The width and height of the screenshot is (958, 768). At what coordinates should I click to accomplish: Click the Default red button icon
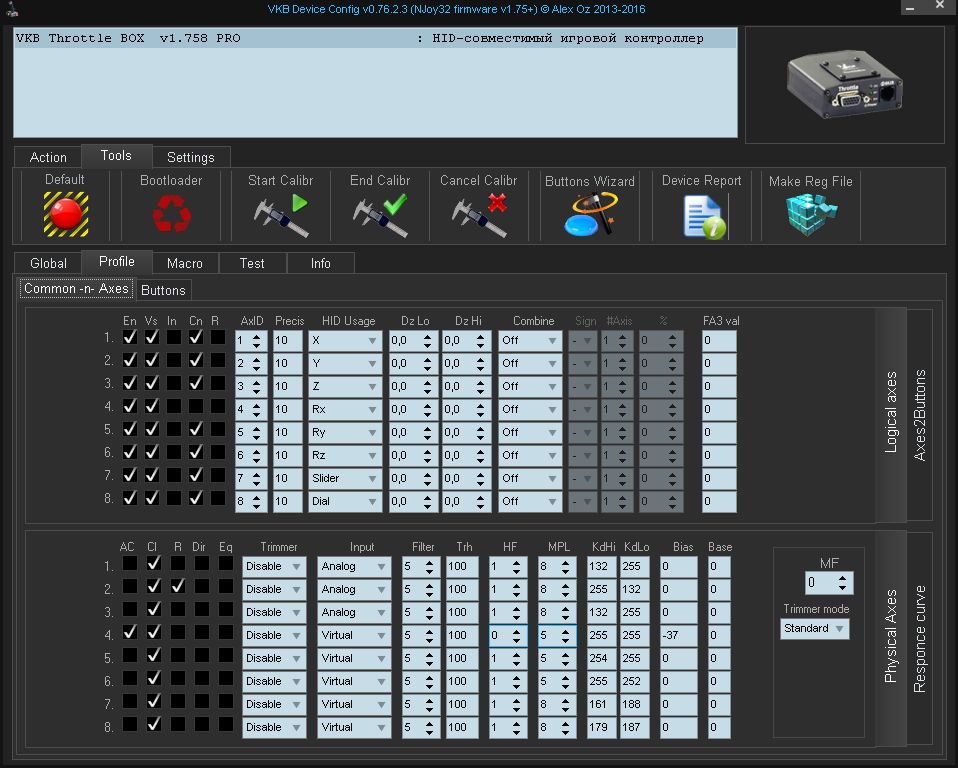[x=65, y=213]
